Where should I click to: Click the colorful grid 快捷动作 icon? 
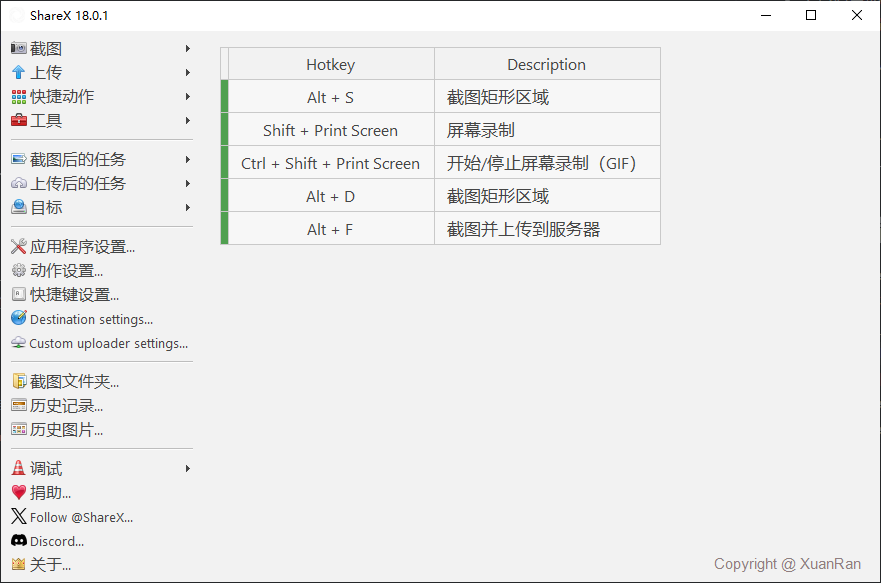point(18,97)
